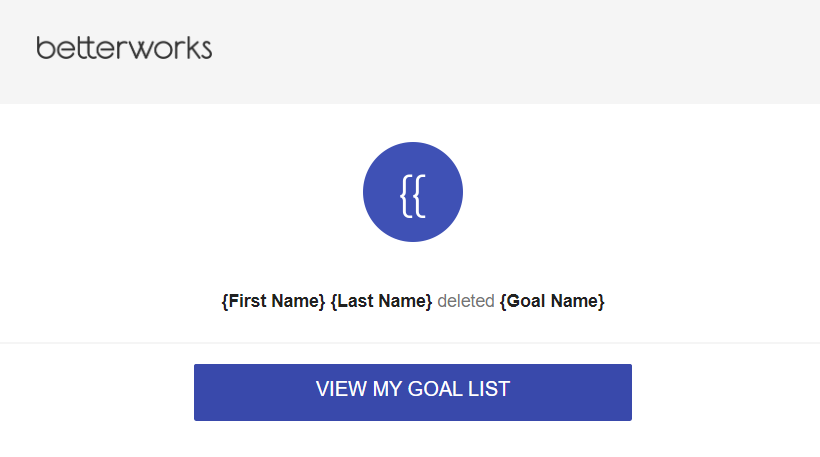This screenshot has width=820, height=457.
Task: Click the gray word 'deleted'
Action: point(466,301)
